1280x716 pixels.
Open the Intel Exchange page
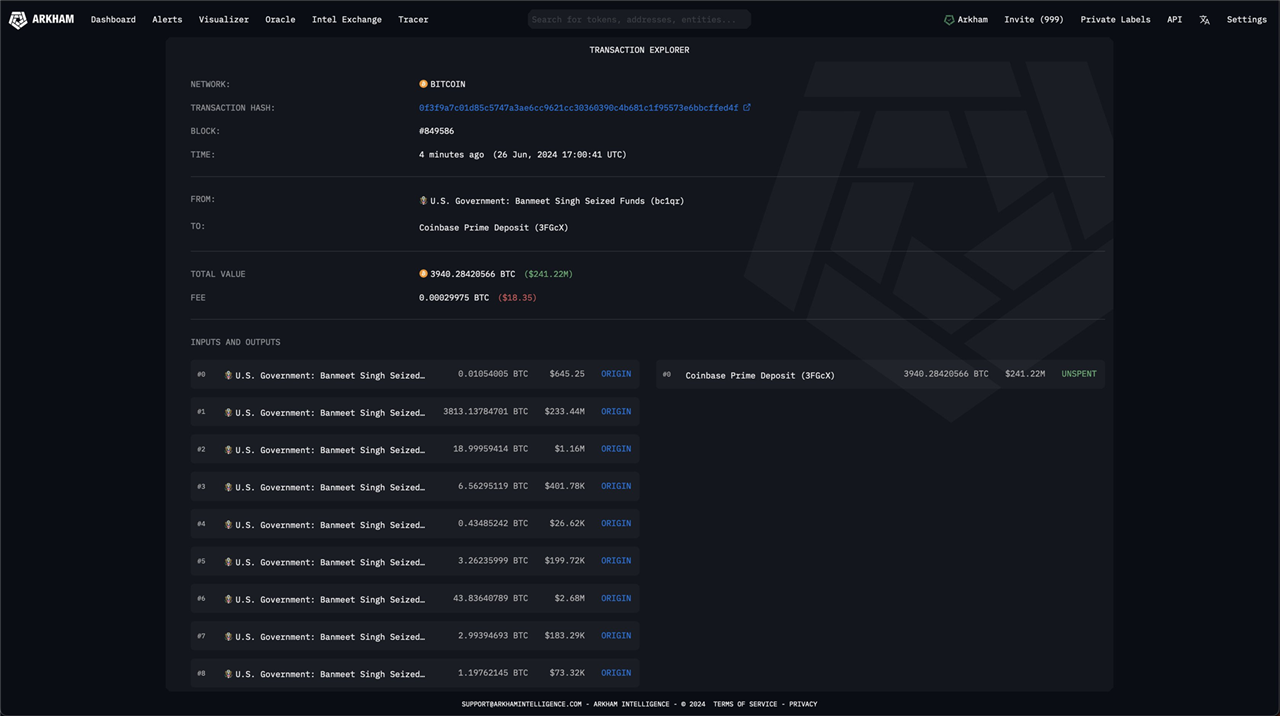(347, 19)
